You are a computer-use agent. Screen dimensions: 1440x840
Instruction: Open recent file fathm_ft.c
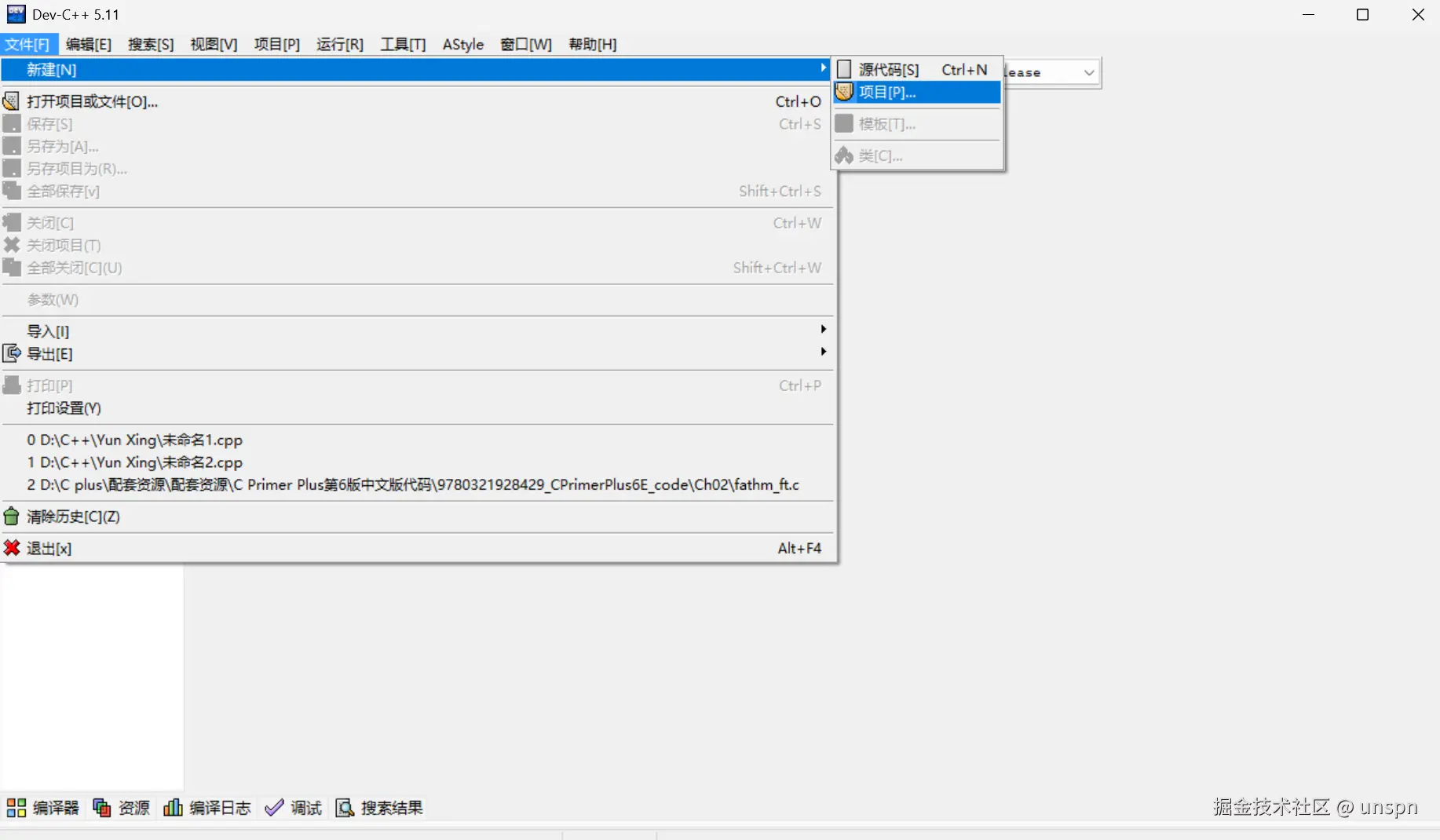[x=412, y=484]
